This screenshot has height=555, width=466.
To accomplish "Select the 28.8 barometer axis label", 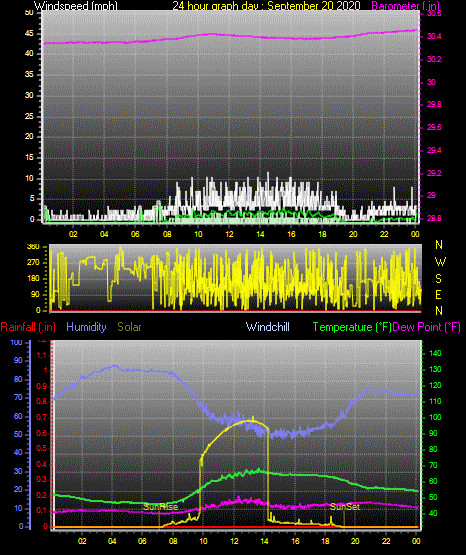I will 434,218.
